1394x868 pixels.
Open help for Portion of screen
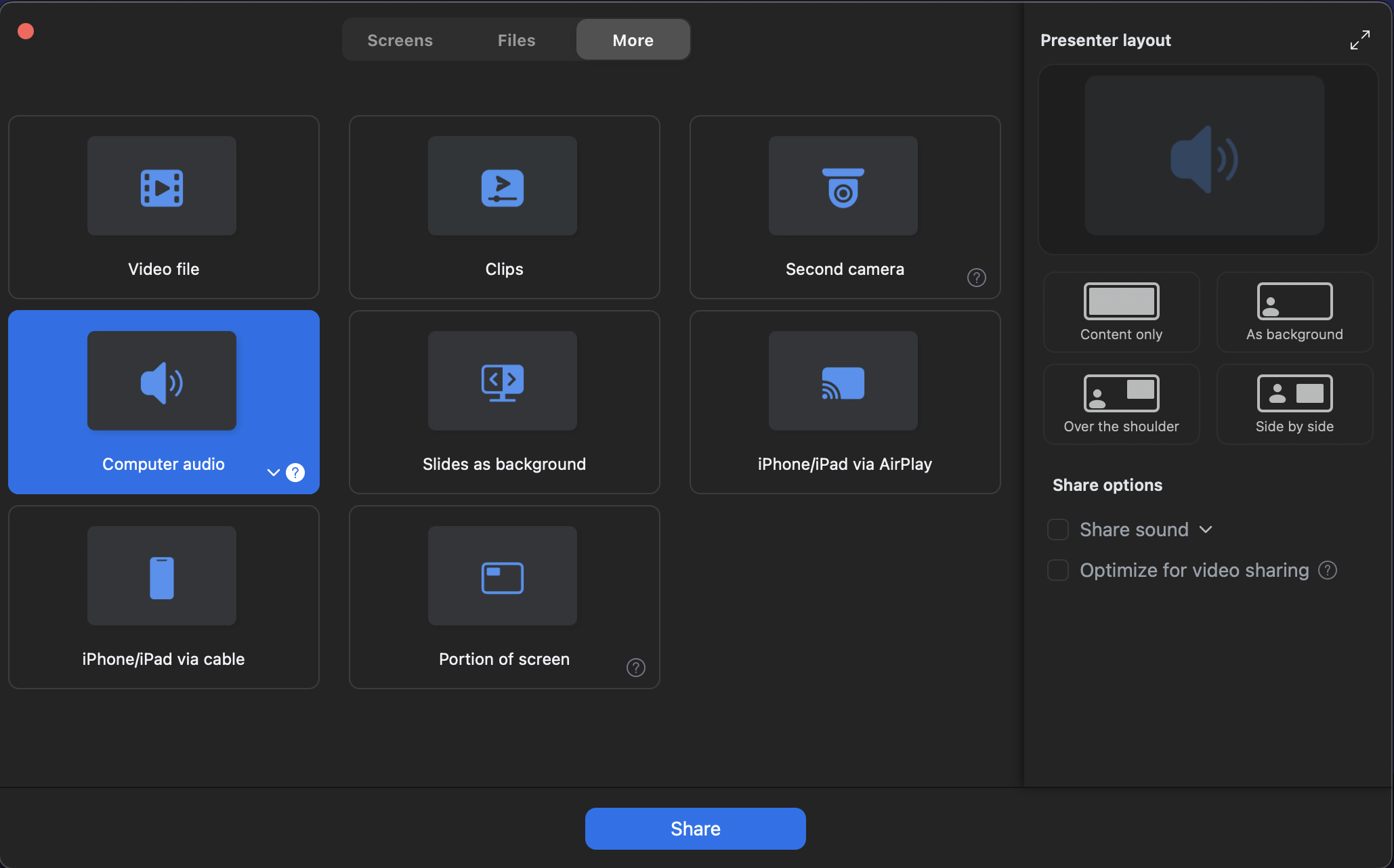coord(636,668)
